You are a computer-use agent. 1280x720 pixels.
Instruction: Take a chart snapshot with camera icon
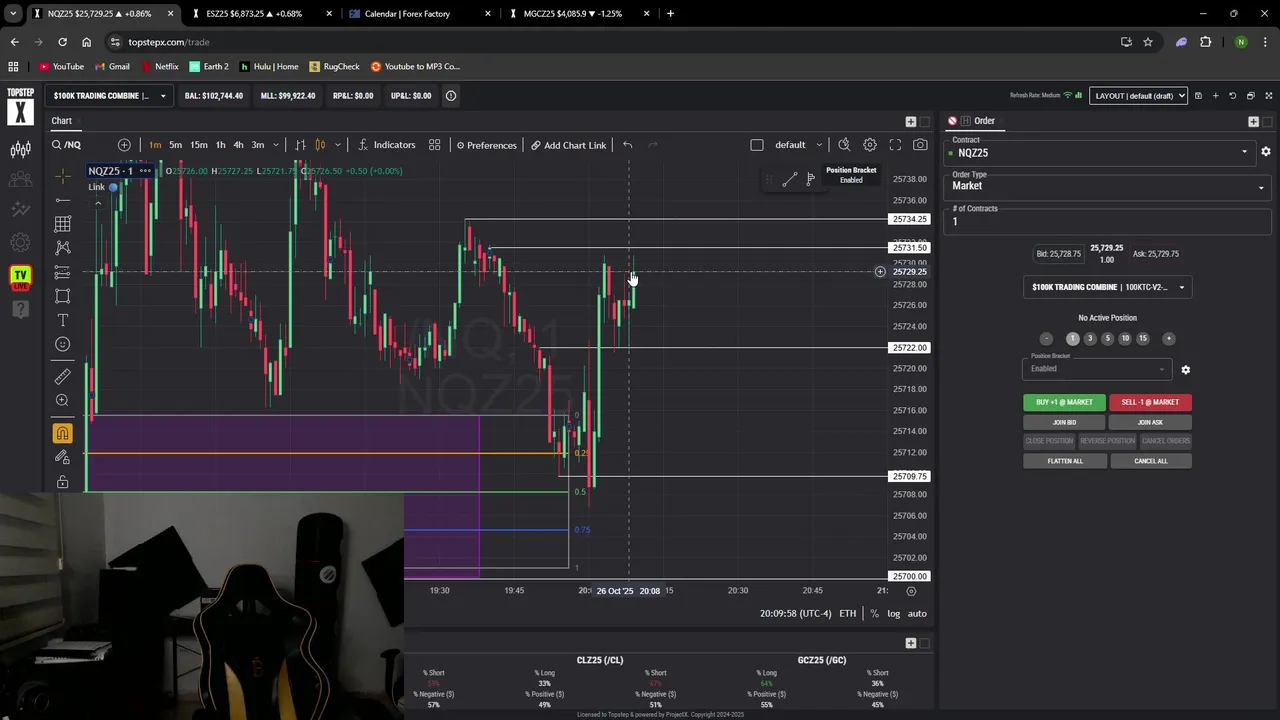920,145
